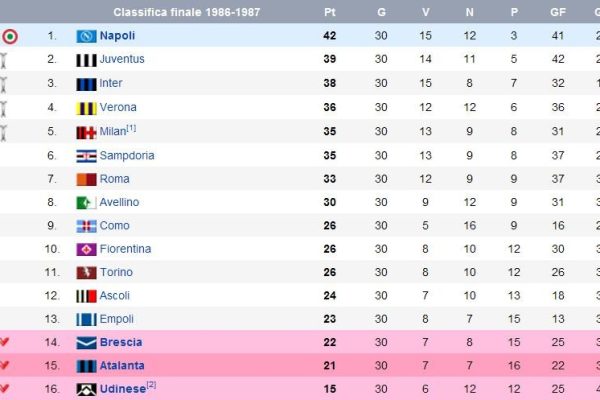Image resolution: width=600 pixels, height=400 pixels.
Task: Click the Sampdoria kit icon
Action: pos(86,156)
